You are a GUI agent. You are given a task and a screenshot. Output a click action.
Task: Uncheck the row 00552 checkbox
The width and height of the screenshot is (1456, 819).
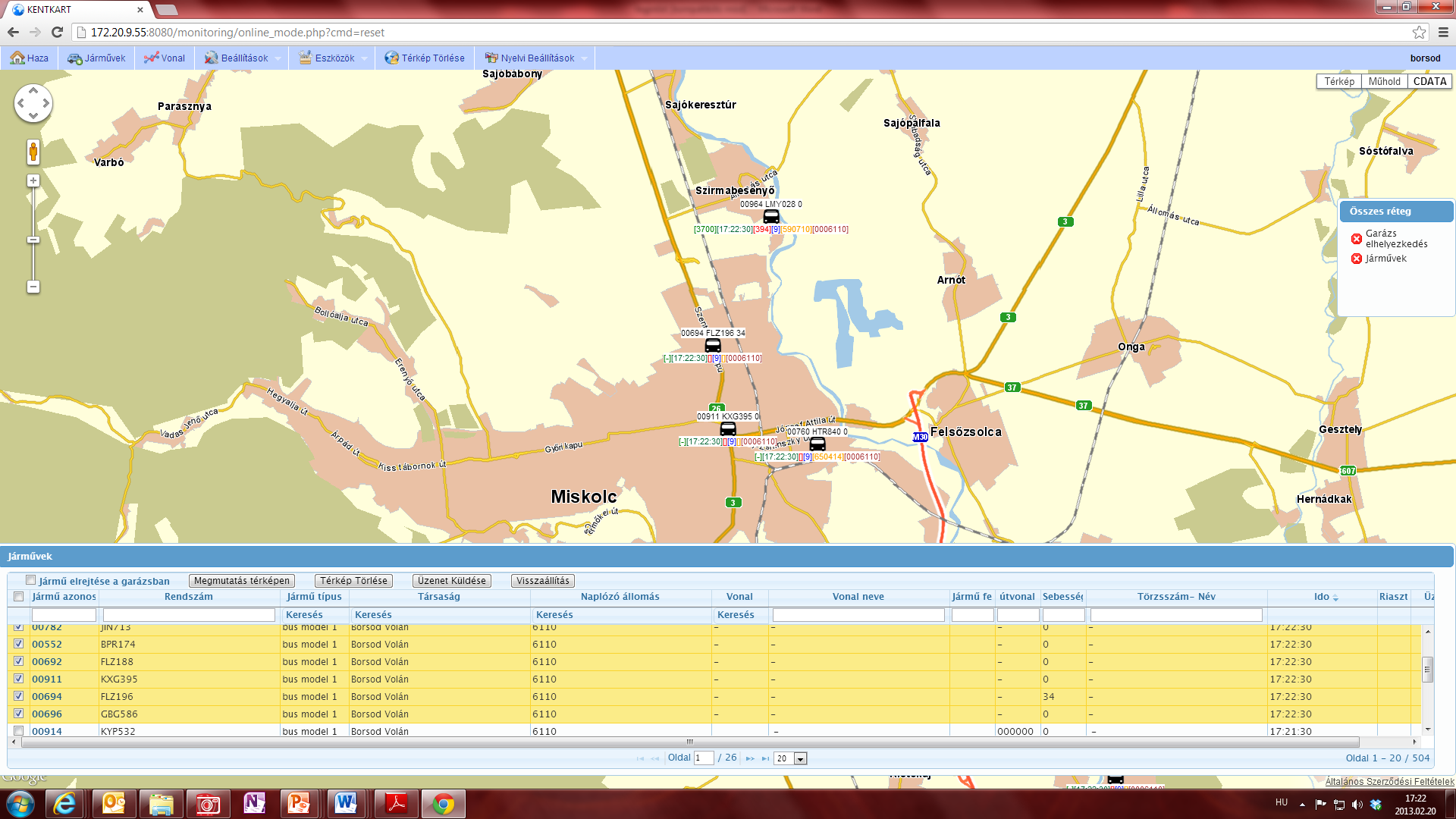tap(19, 644)
